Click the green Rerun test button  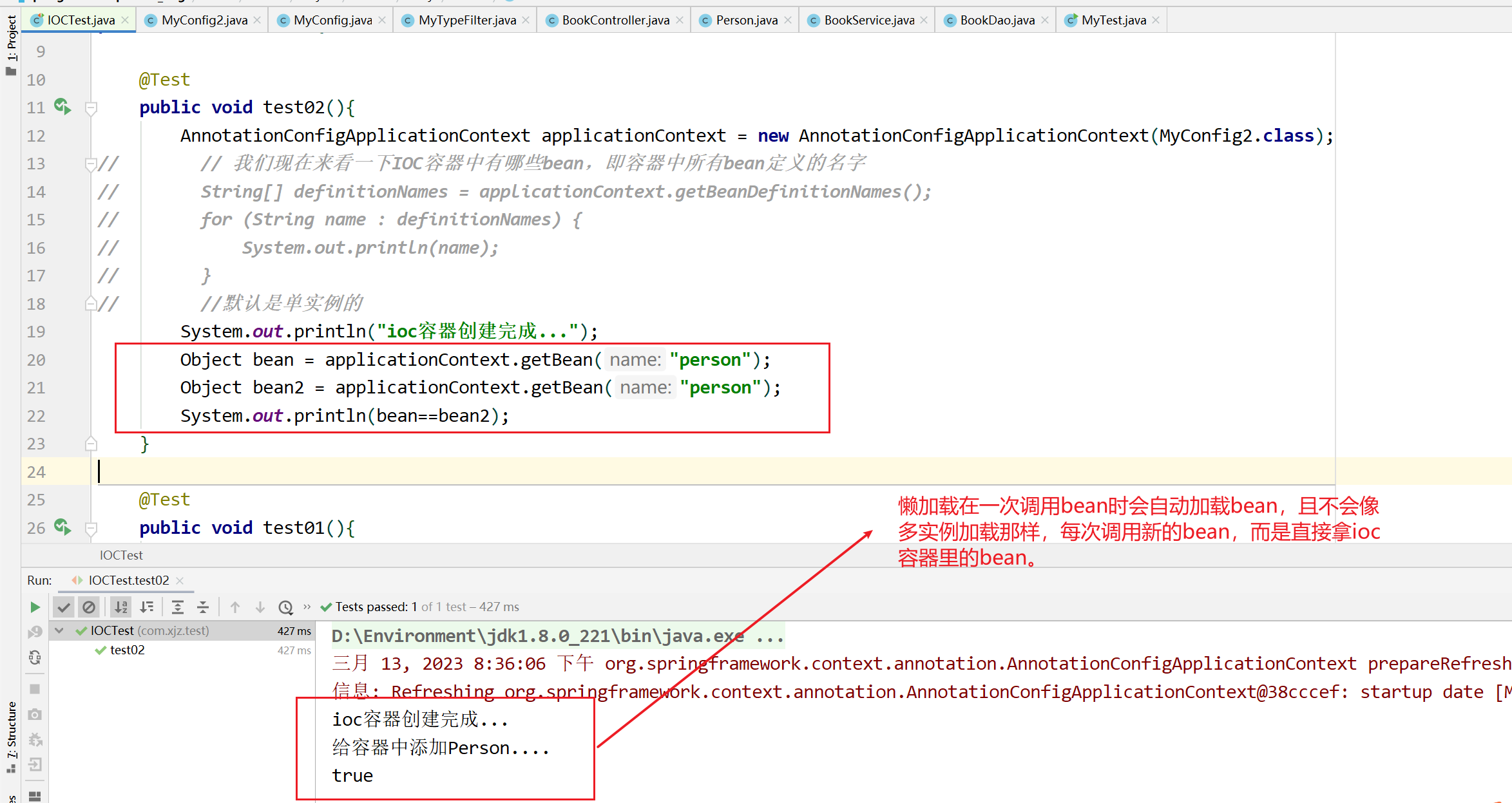coord(35,607)
